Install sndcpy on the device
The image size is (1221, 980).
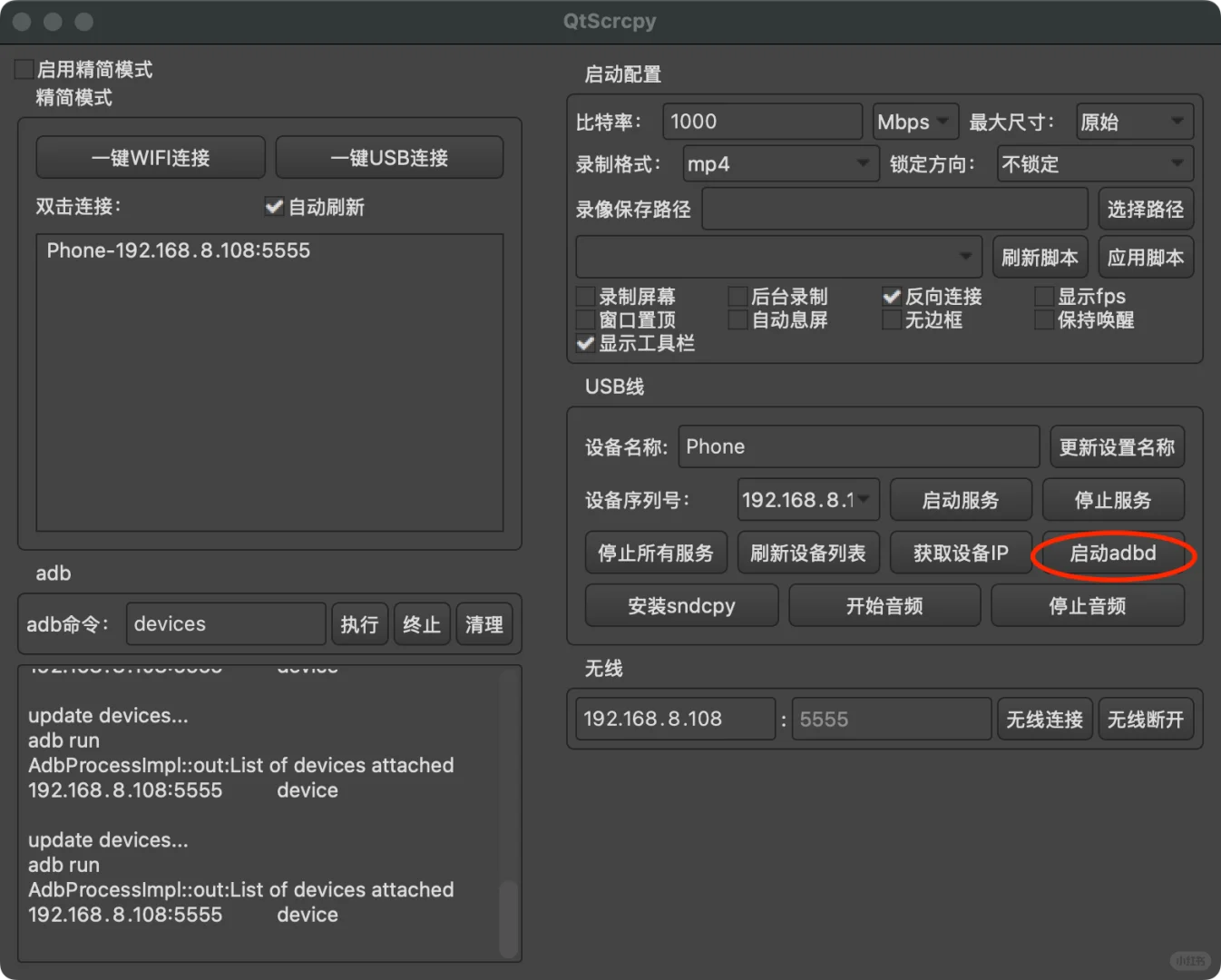pyautogui.click(x=681, y=605)
